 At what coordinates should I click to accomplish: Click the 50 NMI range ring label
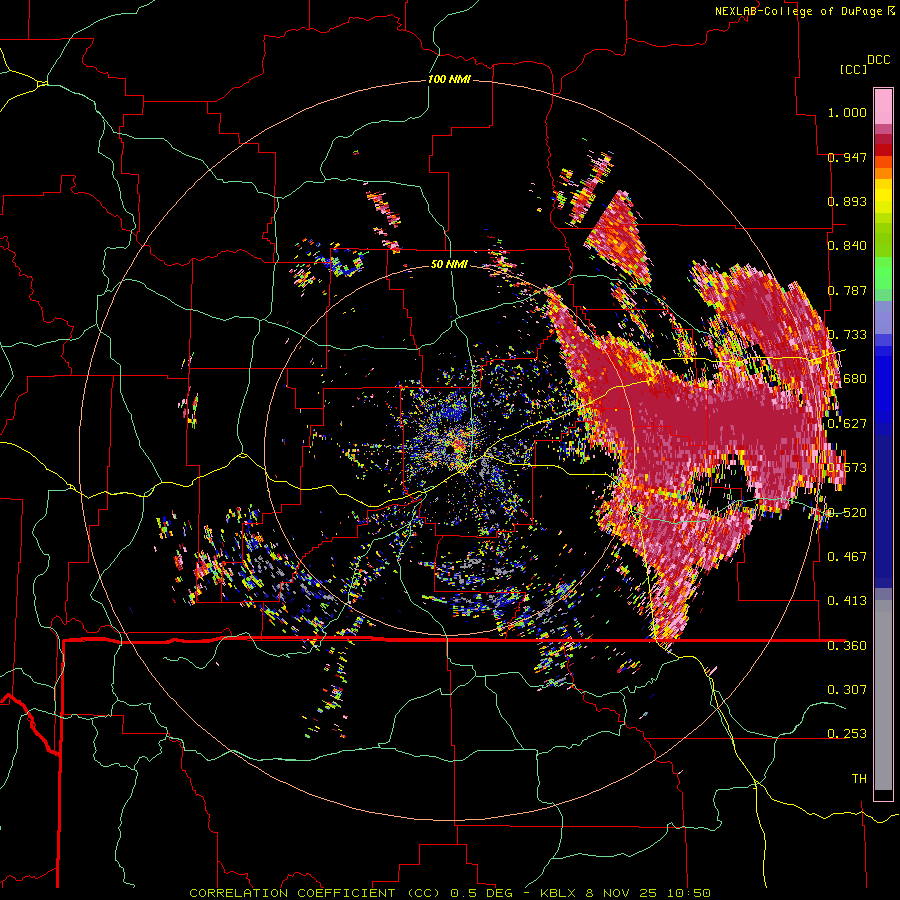(x=449, y=264)
